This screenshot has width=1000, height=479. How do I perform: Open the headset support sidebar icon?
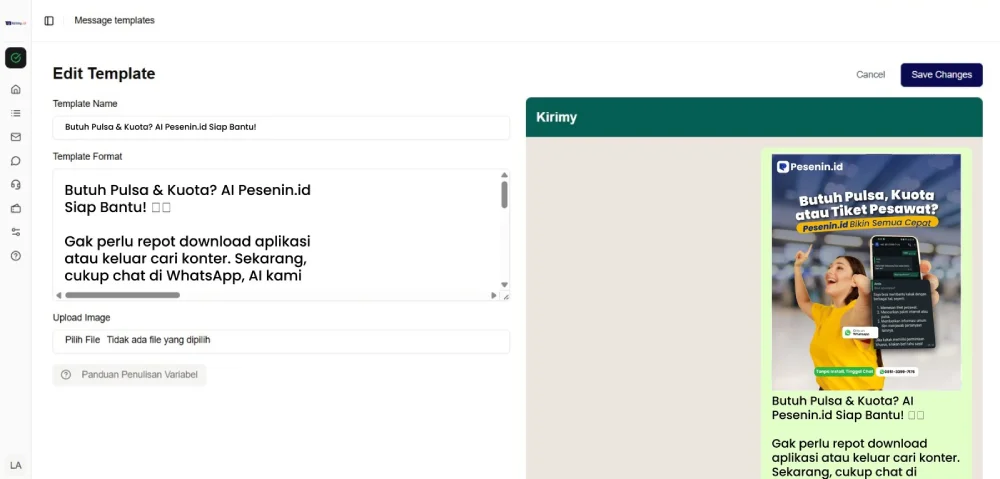[16, 185]
